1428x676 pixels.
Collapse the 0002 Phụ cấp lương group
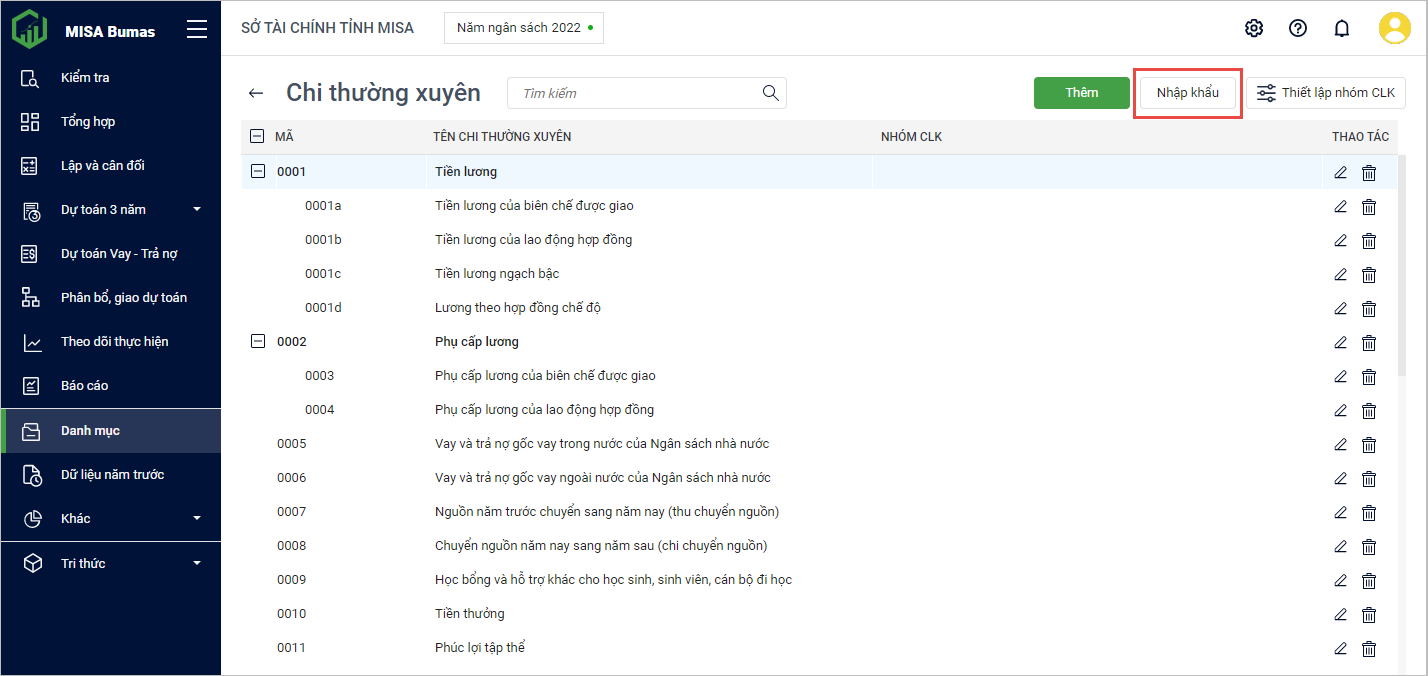(258, 342)
